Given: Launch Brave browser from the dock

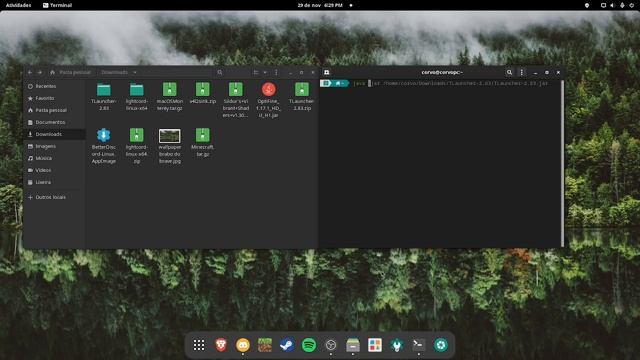Looking at the screenshot, I should pos(221,345).
